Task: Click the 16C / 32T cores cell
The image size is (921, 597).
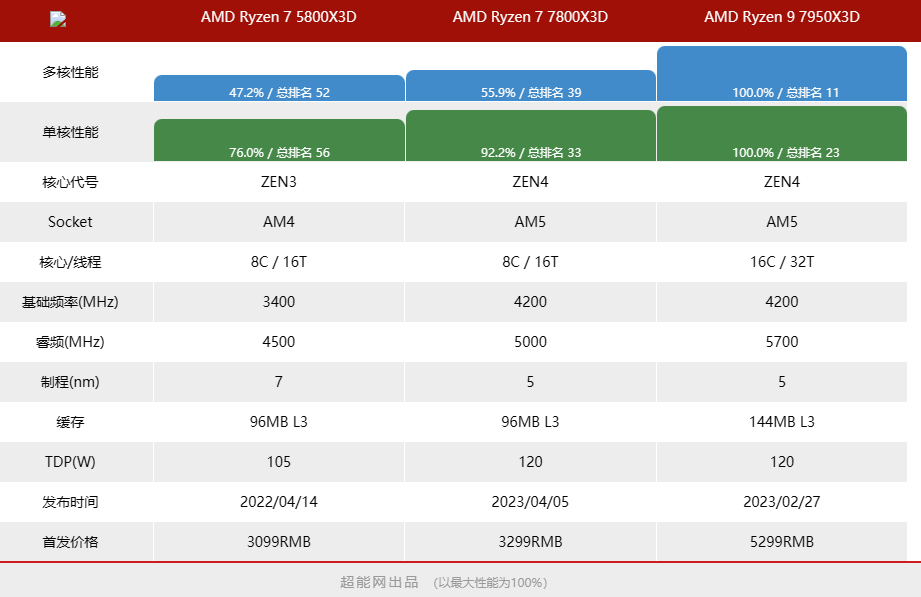Action: tap(782, 262)
